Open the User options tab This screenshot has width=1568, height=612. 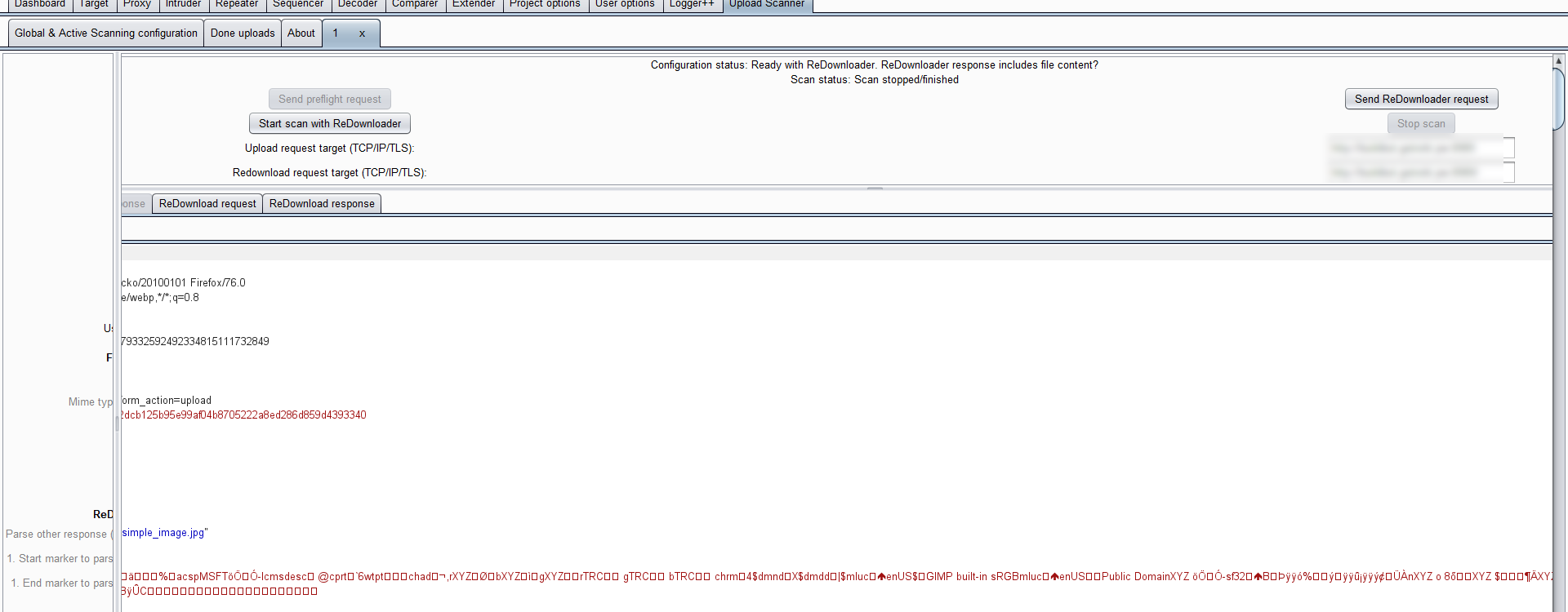click(x=625, y=5)
